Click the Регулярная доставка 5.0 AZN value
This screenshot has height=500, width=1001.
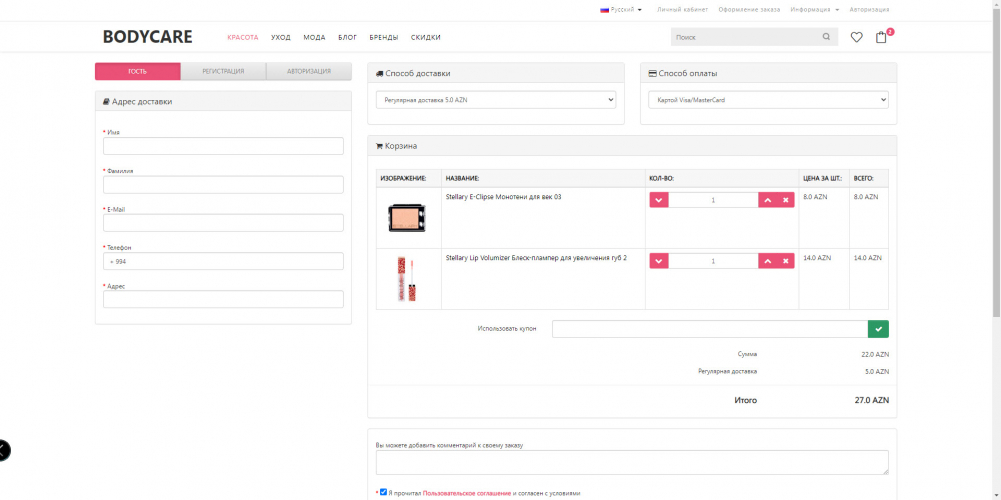coord(877,371)
